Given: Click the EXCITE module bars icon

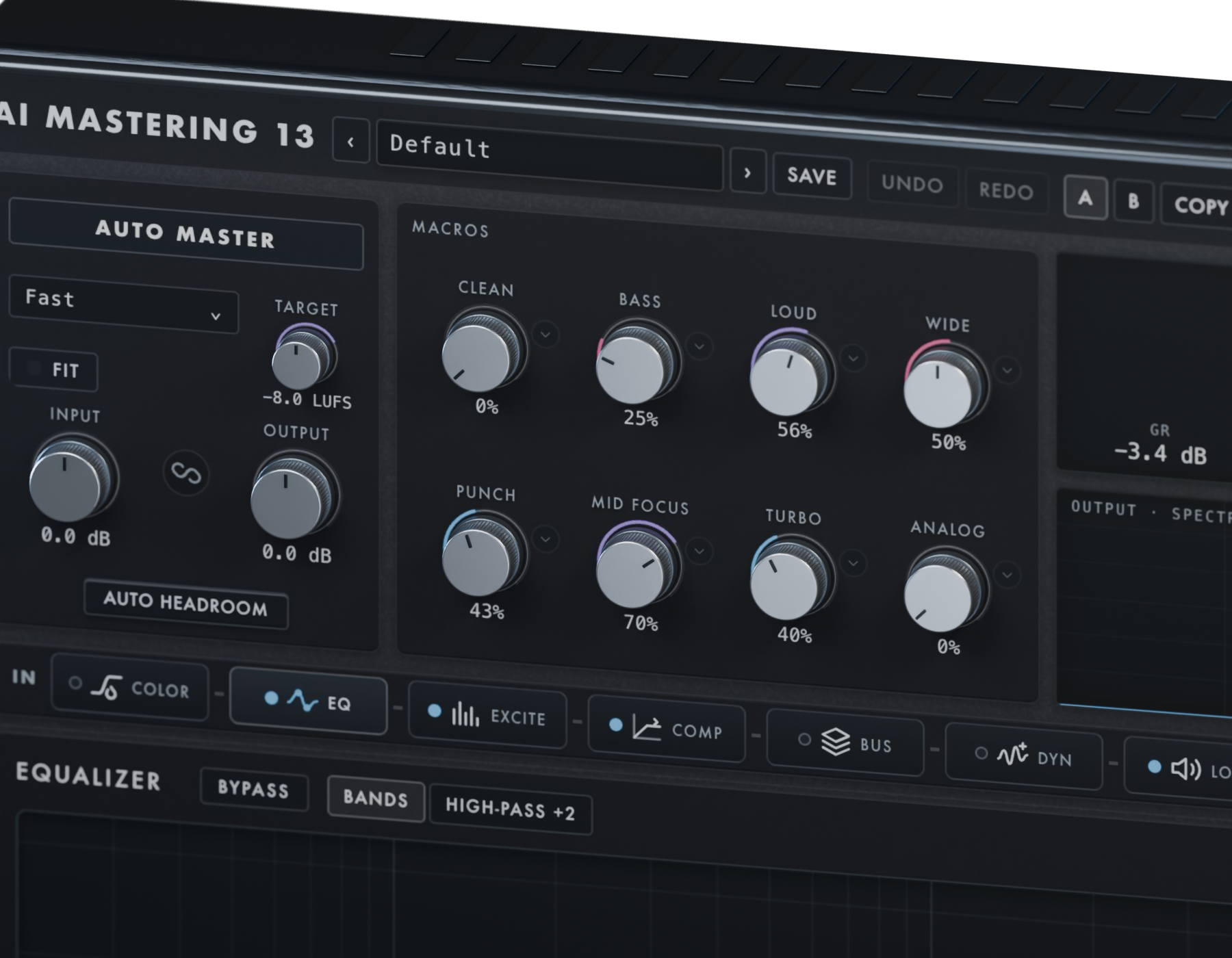Looking at the screenshot, I should (x=465, y=714).
